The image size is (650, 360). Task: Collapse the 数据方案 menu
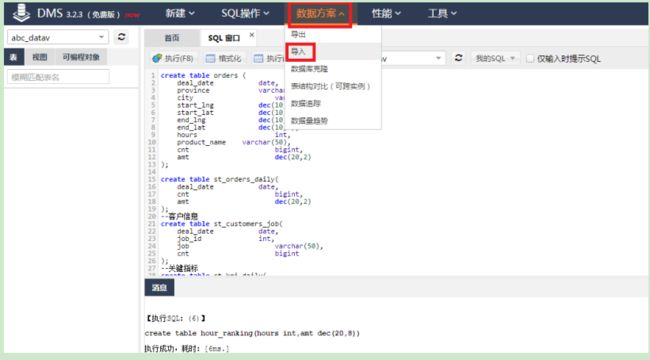(x=320, y=14)
